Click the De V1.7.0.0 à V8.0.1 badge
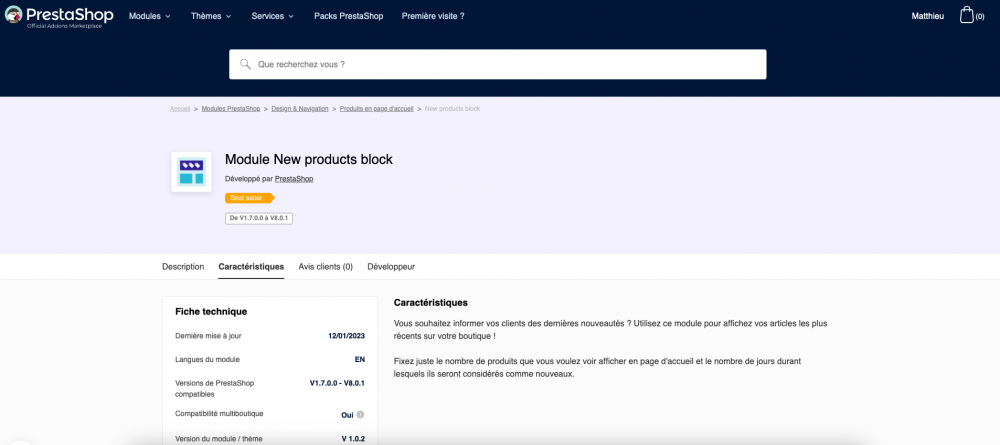1000x445 pixels. (259, 218)
